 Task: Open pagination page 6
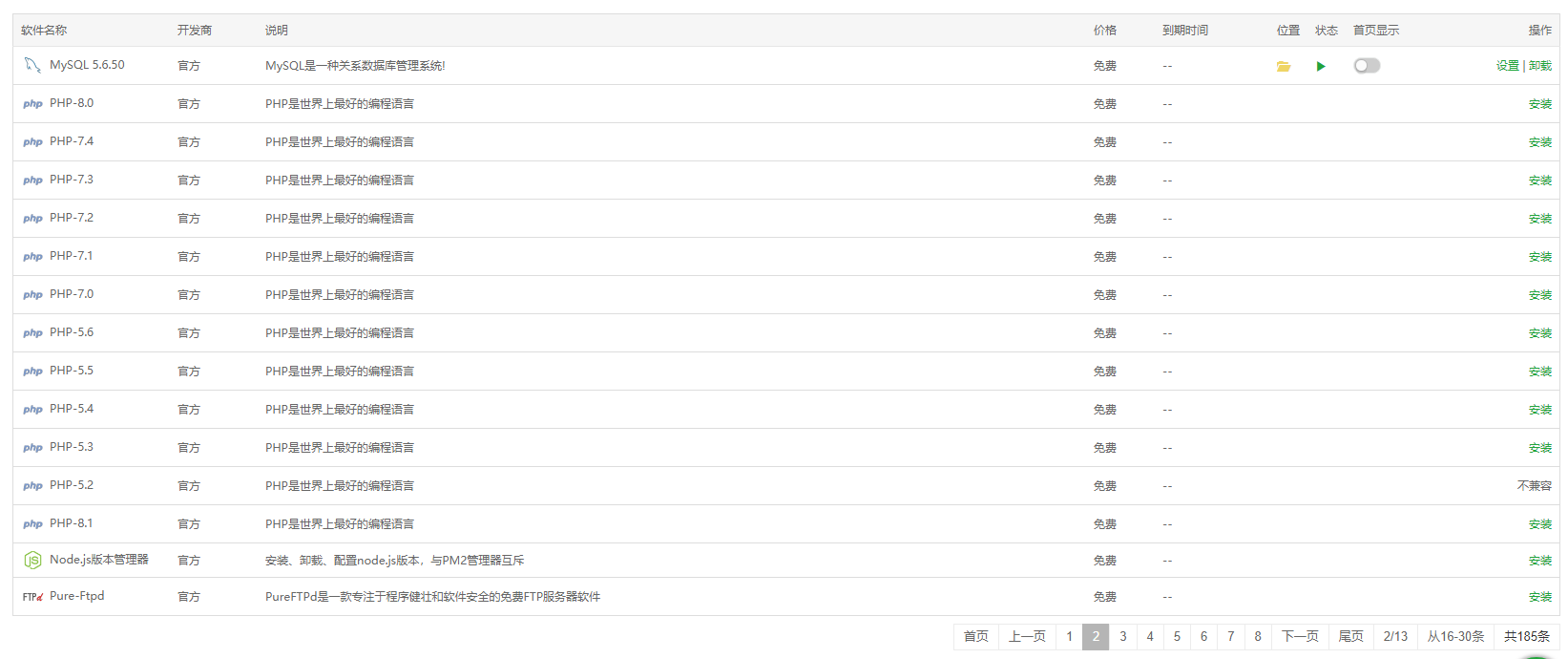1203,636
